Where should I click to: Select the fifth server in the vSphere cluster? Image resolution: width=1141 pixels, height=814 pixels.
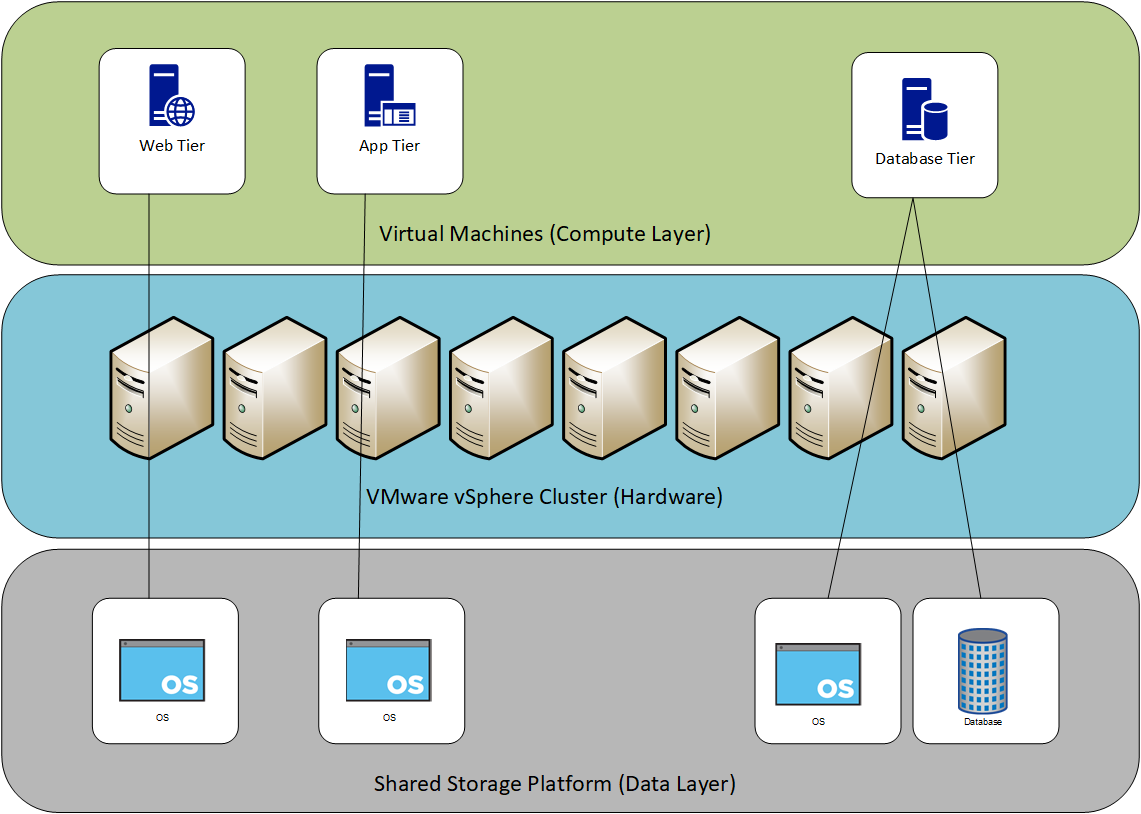click(x=614, y=388)
